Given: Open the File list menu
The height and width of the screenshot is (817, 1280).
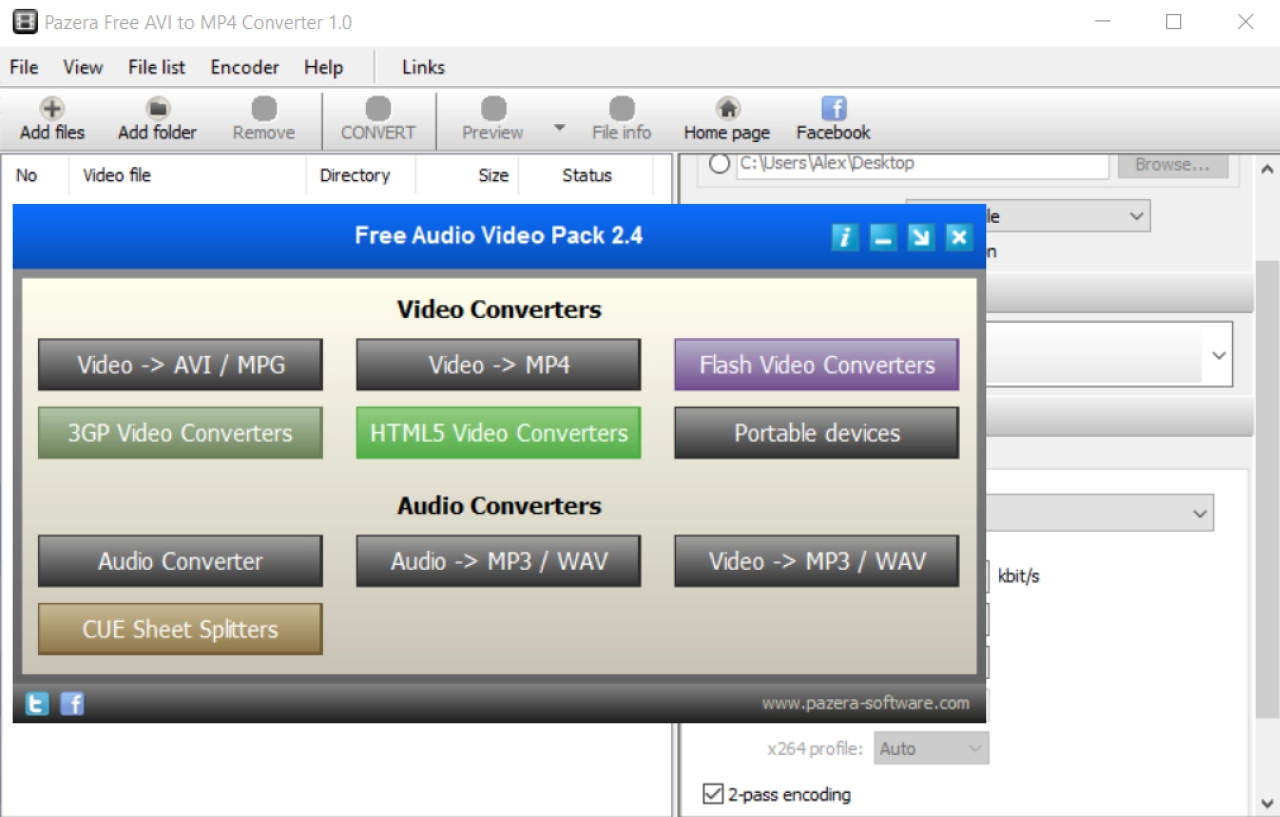Looking at the screenshot, I should [157, 67].
